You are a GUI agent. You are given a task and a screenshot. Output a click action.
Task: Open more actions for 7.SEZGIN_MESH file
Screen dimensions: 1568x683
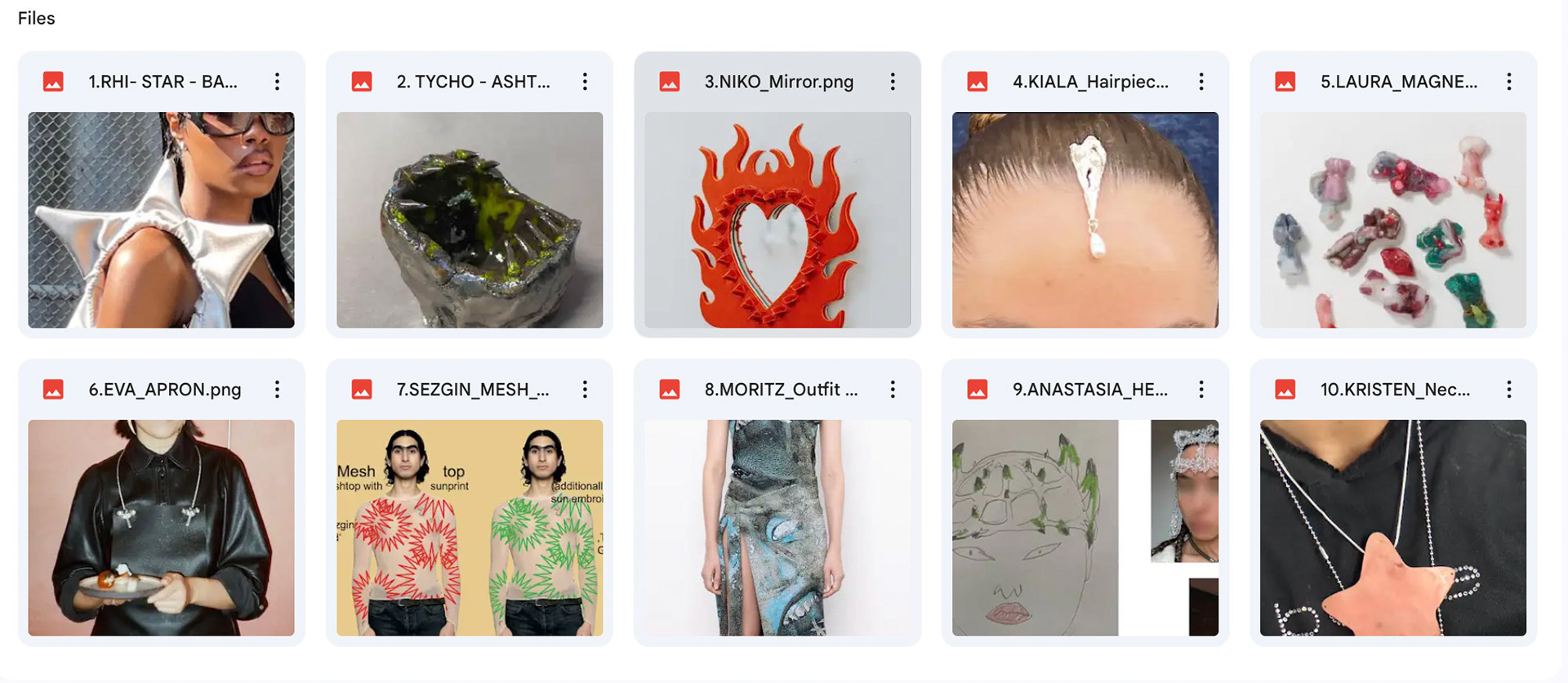point(585,390)
